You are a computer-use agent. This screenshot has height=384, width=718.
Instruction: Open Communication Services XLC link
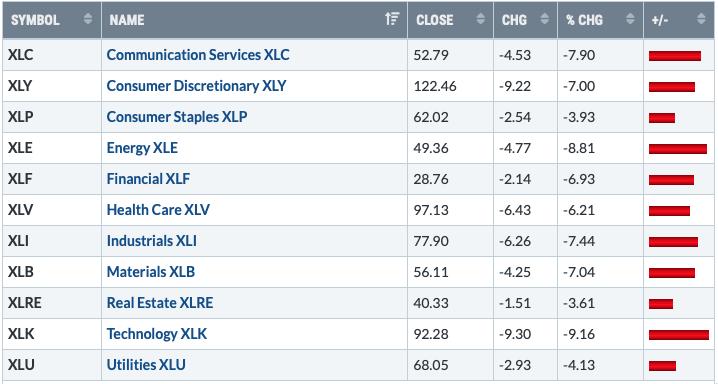click(x=198, y=55)
